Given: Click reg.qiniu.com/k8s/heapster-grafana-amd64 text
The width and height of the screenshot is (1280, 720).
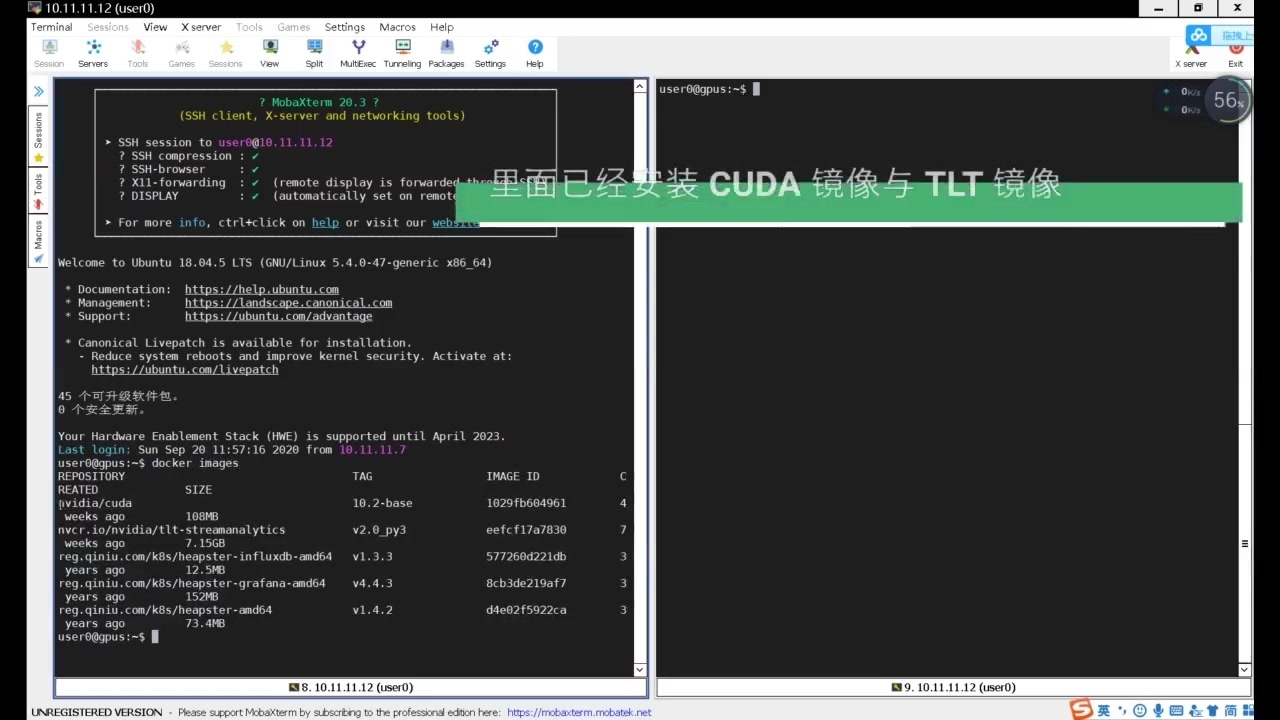Looking at the screenshot, I should (x=192, y=583).
